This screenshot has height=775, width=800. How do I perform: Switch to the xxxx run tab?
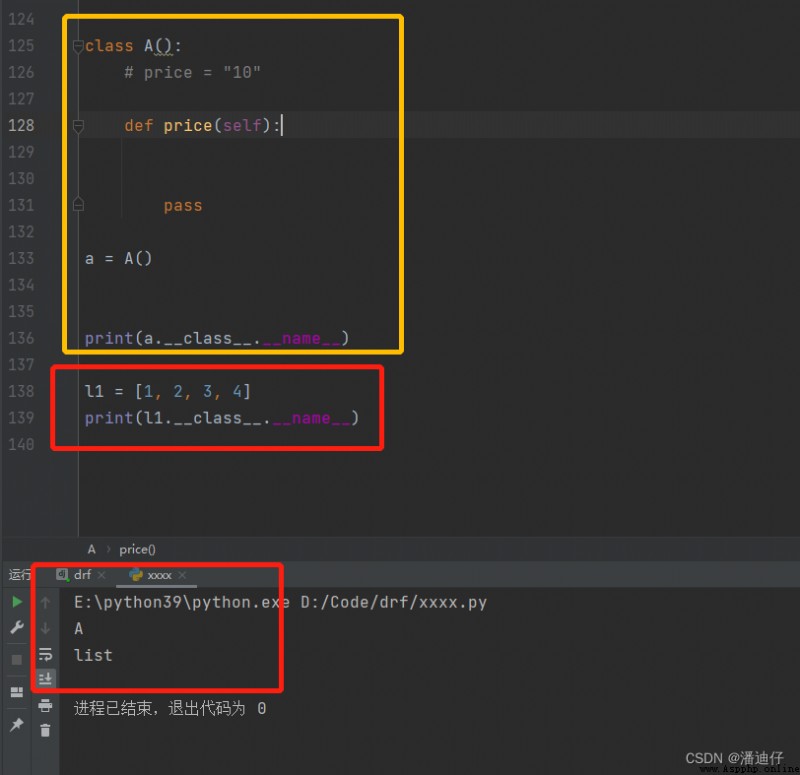tap(151, 575)
